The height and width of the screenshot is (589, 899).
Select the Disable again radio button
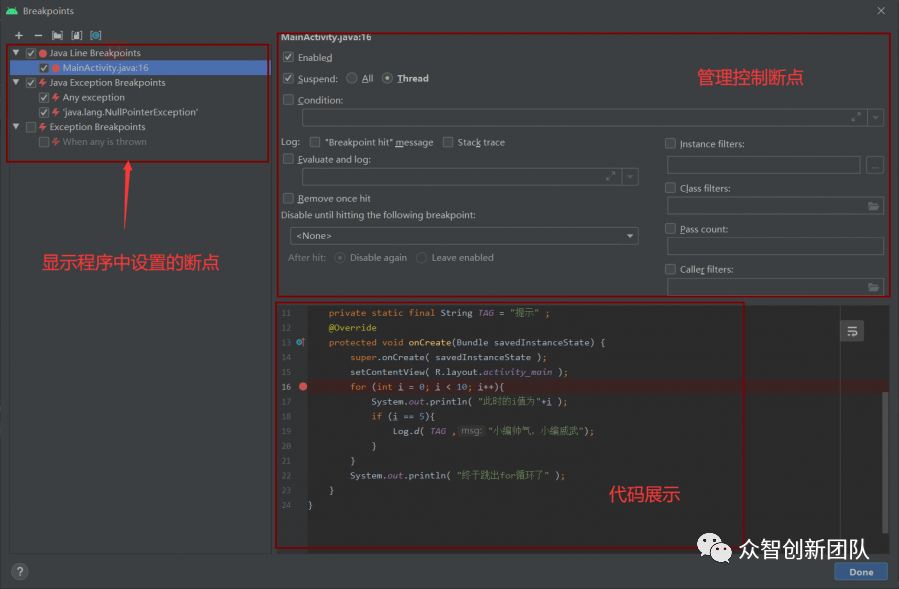coord(340,258)
